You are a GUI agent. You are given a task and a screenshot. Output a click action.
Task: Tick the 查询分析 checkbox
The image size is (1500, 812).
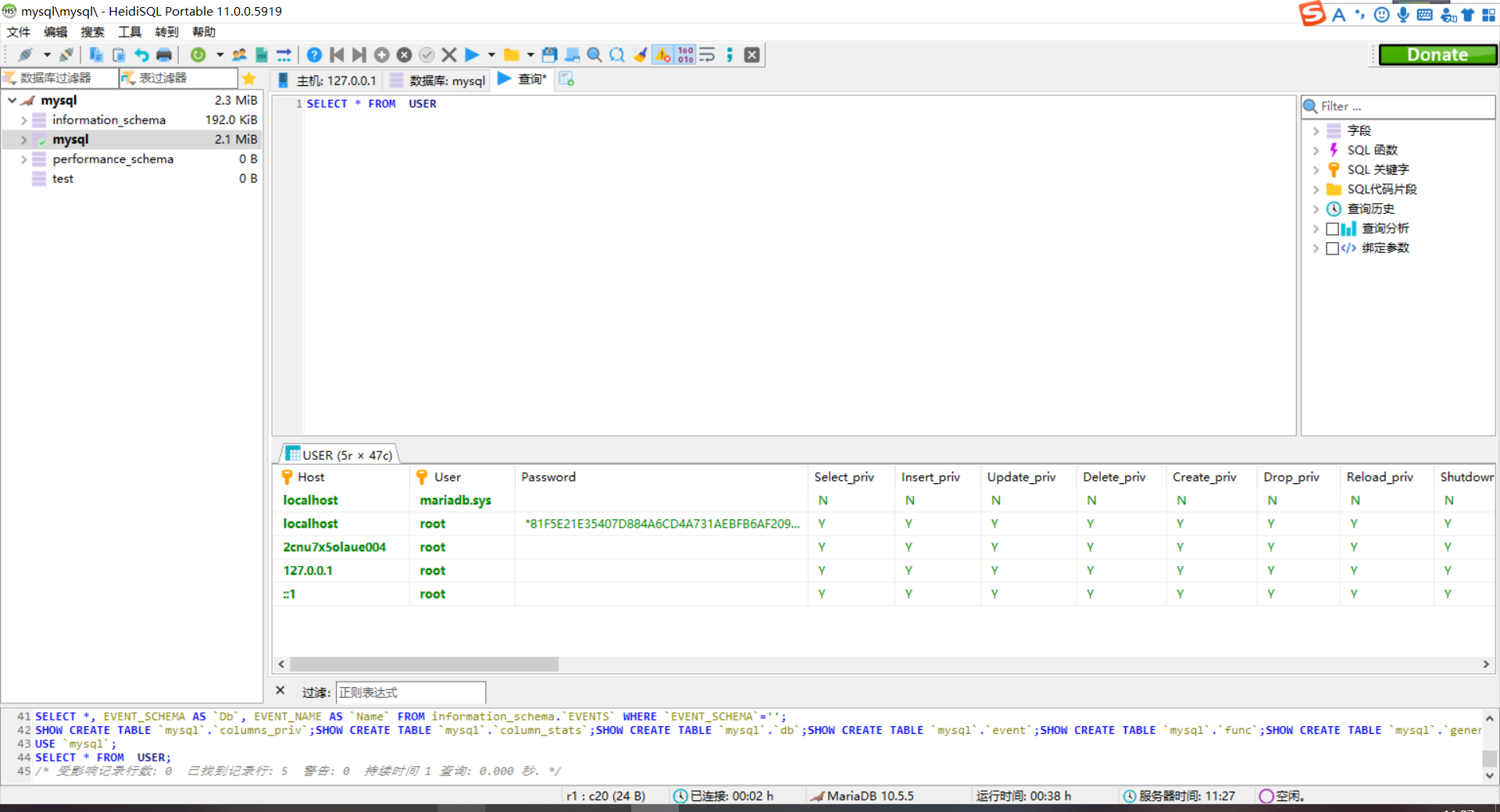pyautogui.click(x=1333, y=229)
